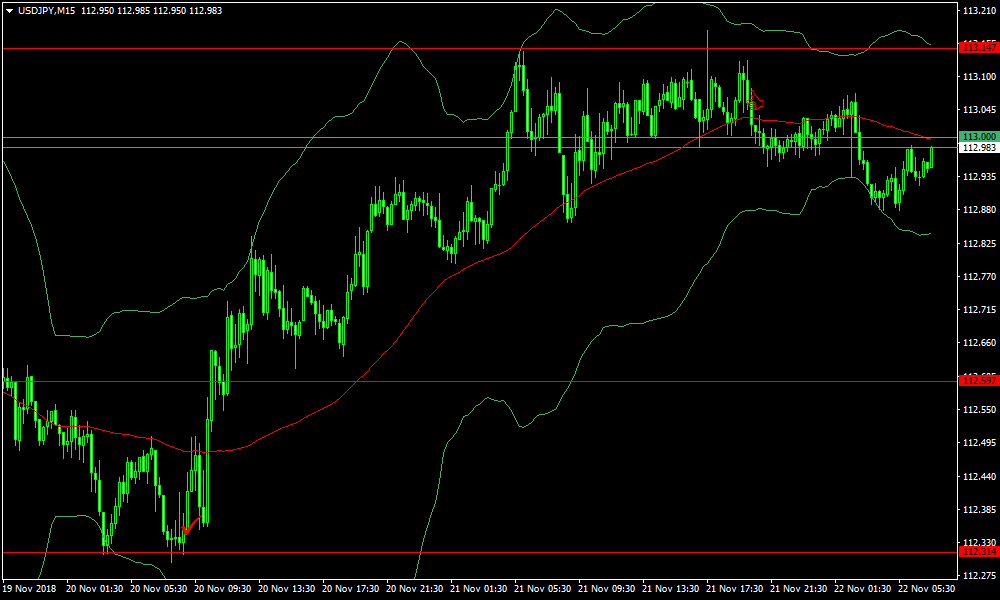Click the 21 Nov 09:30 time label
Viewport: 1000px width, 600px height.
coord(607,589)
